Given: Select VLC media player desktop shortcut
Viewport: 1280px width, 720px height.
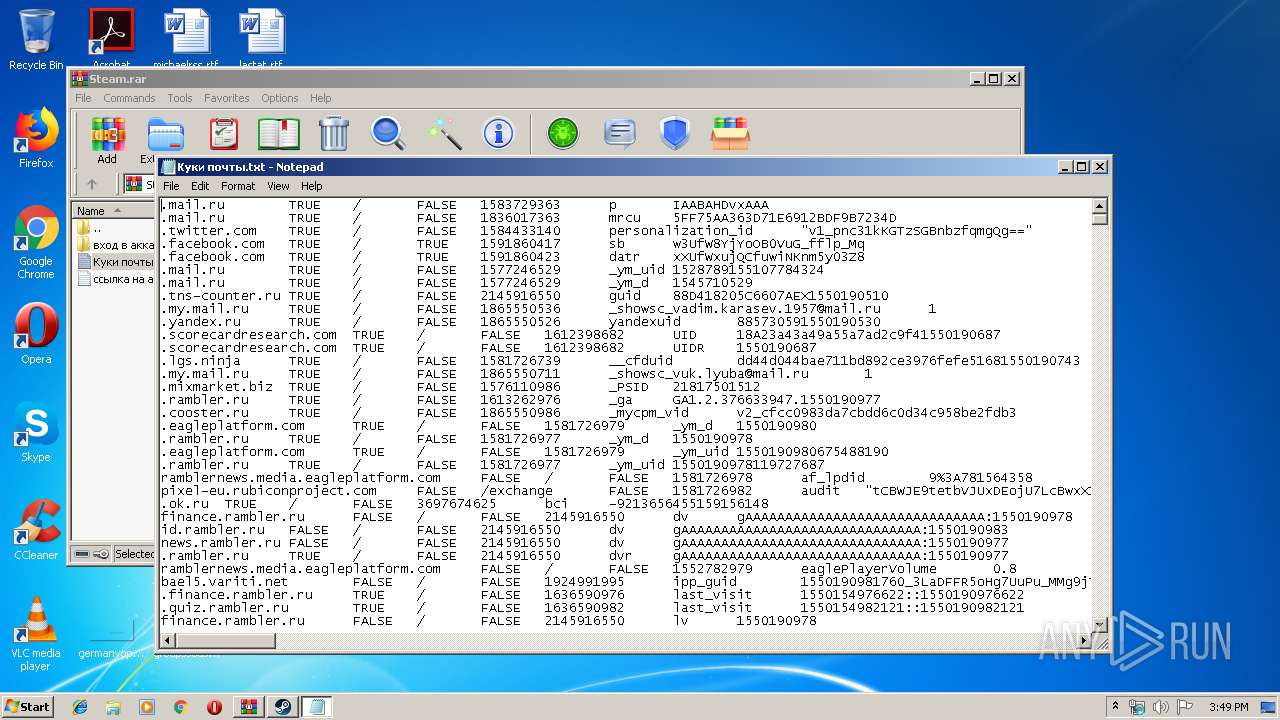Looking at the screenshot, I should tap(36, 635).
